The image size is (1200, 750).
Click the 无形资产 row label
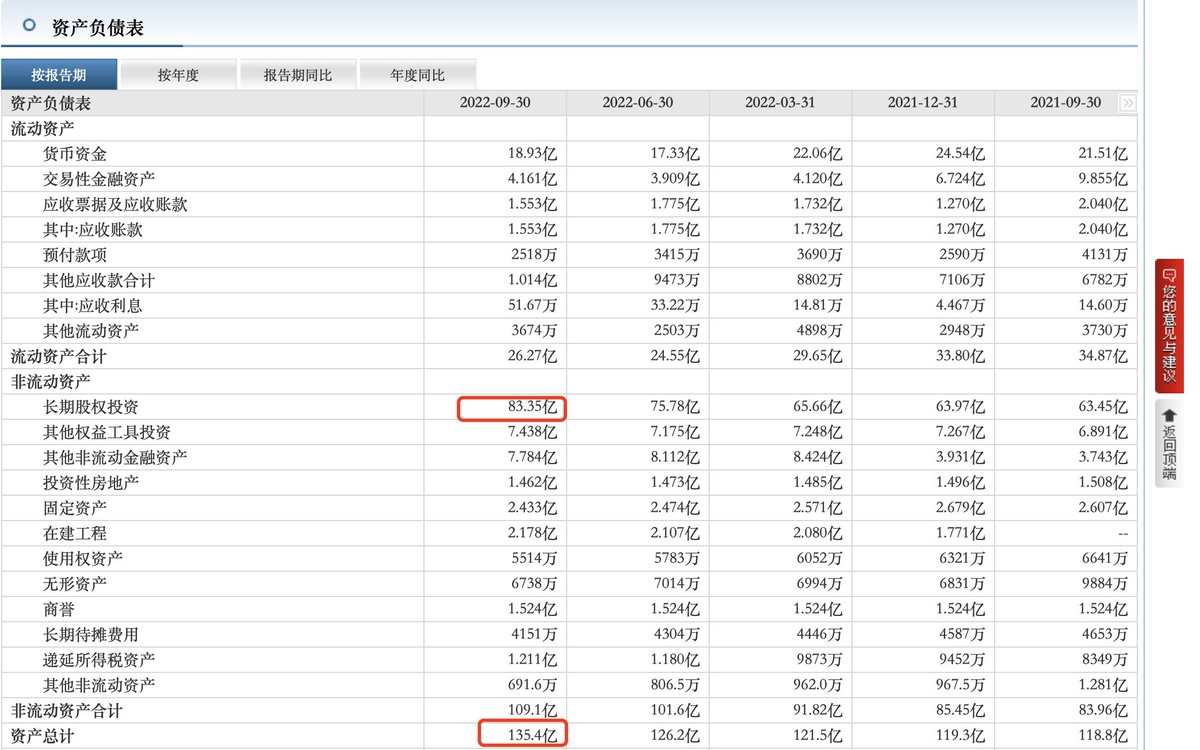[75, 584]
